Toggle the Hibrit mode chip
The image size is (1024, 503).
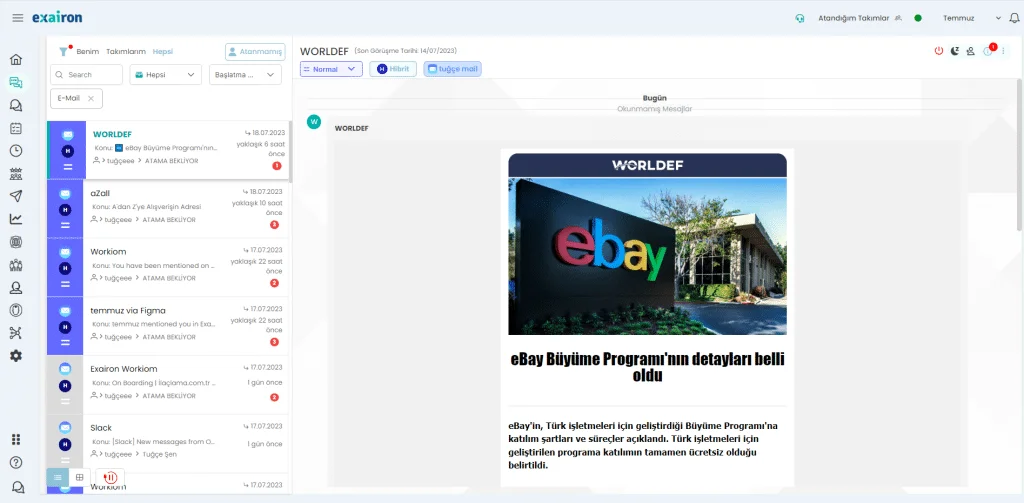[x=393, y=69]
